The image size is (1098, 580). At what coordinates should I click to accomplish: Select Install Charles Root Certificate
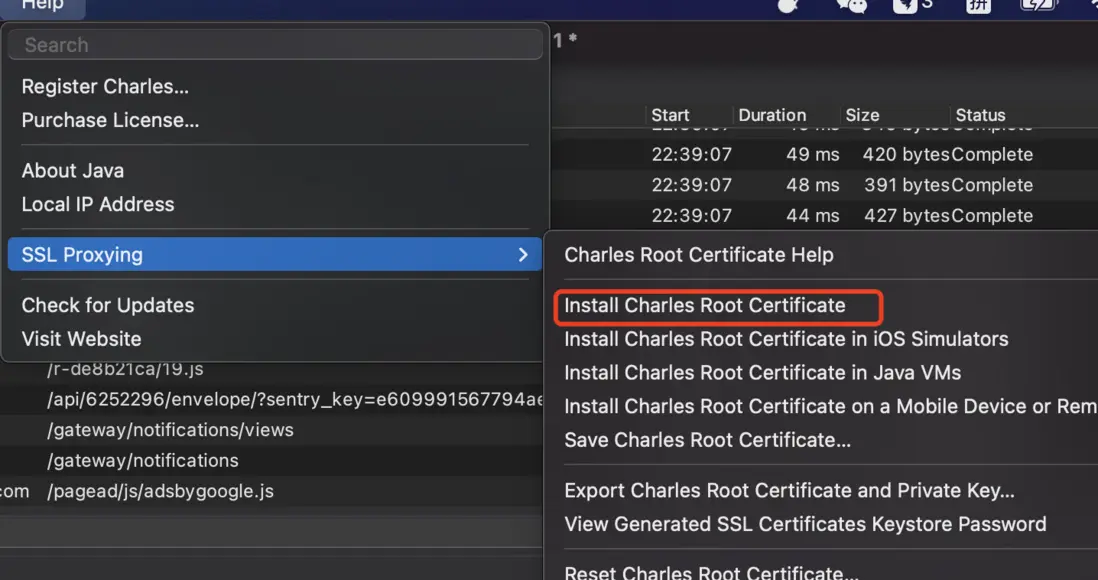tap(705, 306)
